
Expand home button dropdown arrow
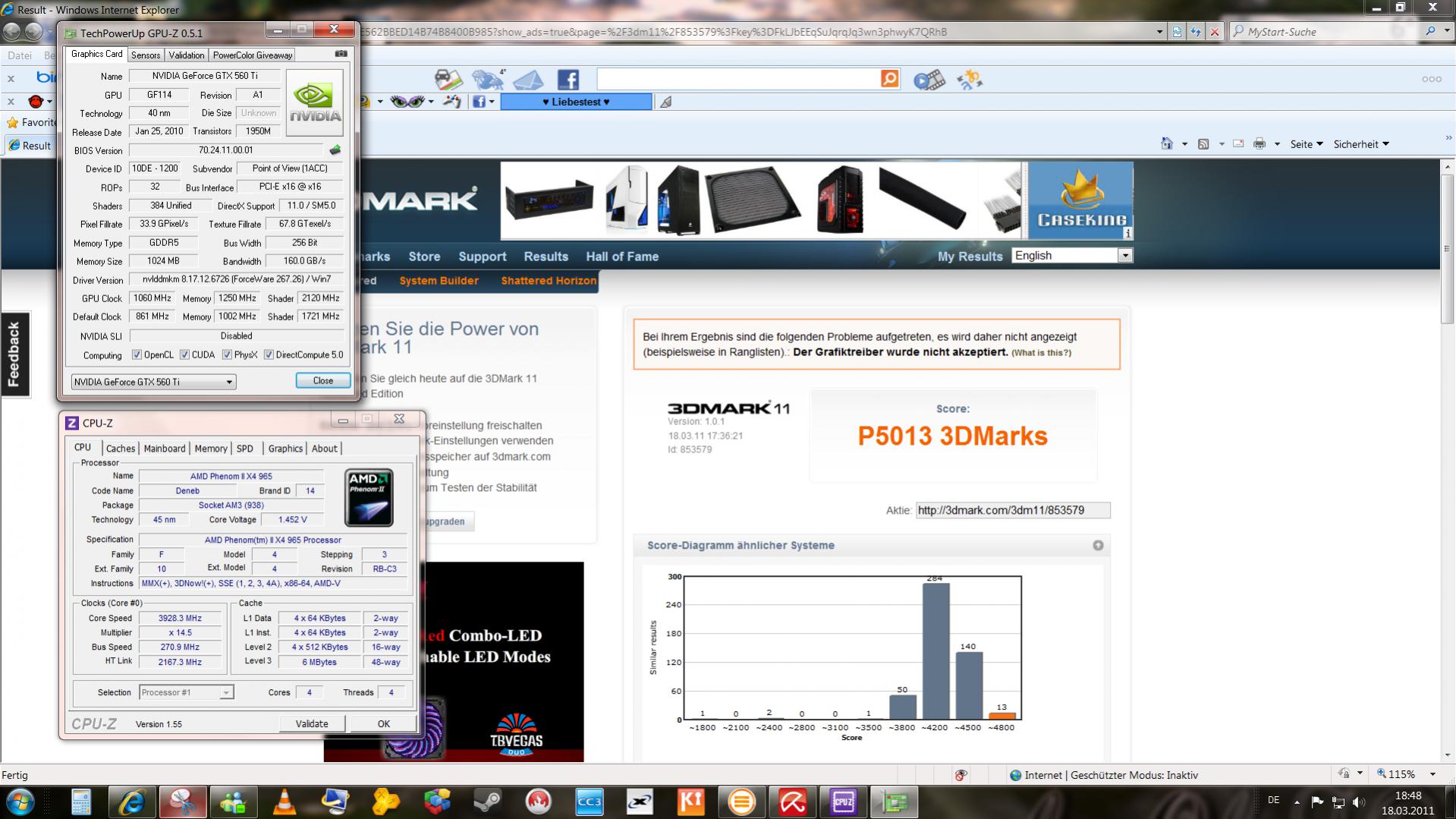[x=1184, y=144]
